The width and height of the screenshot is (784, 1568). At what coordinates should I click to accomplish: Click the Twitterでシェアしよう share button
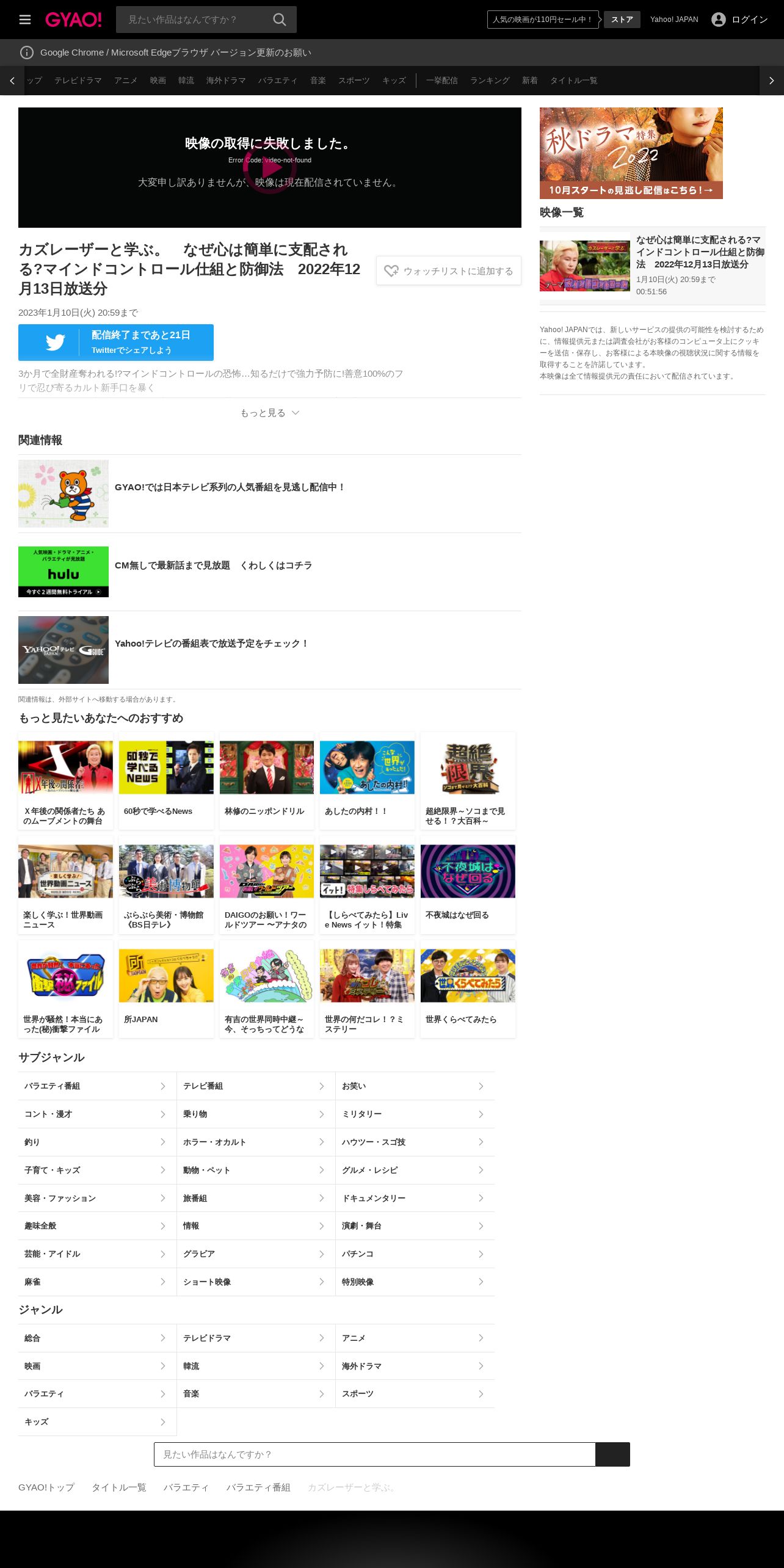[116, 343]
